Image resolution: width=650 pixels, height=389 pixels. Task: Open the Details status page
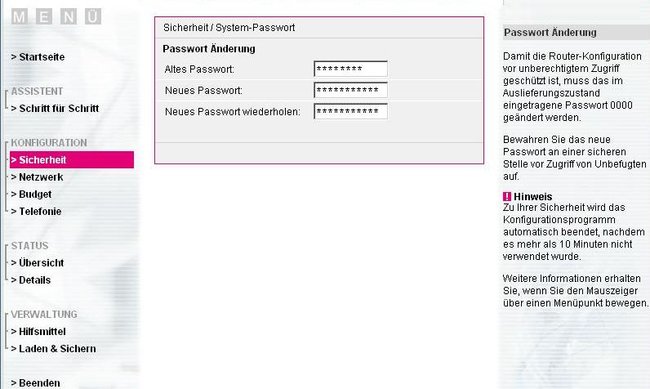pos(31,280)
